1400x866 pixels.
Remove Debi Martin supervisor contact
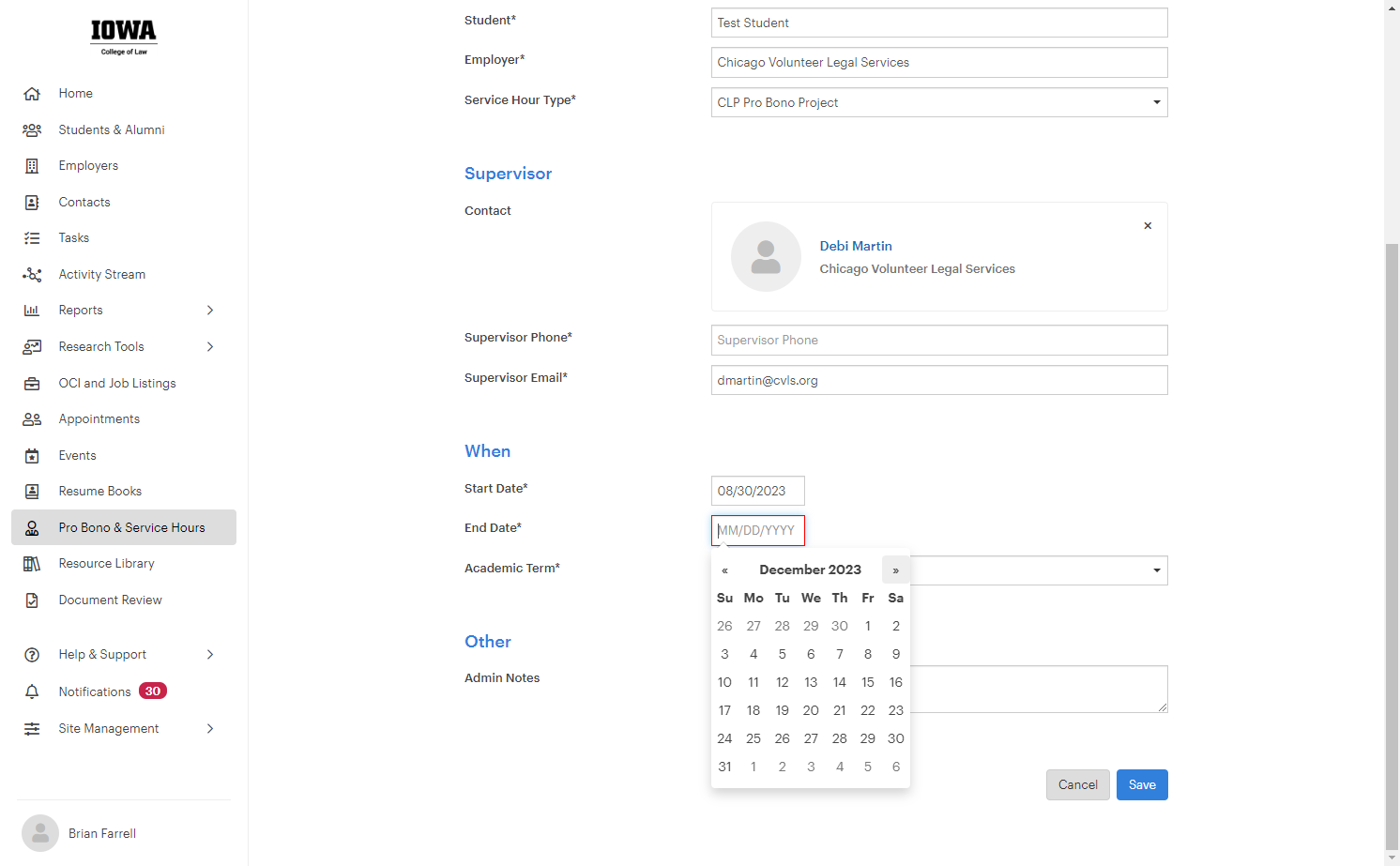pos(1148,226)
